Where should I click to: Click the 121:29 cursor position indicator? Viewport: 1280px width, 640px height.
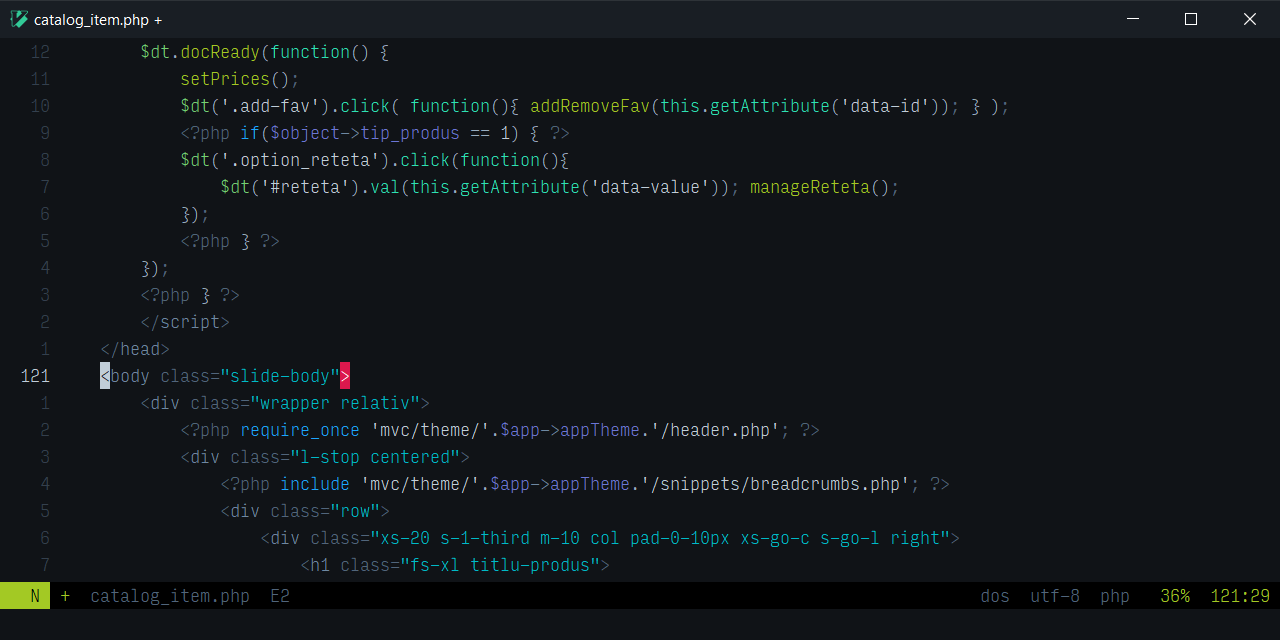[x=1240, y=596]
